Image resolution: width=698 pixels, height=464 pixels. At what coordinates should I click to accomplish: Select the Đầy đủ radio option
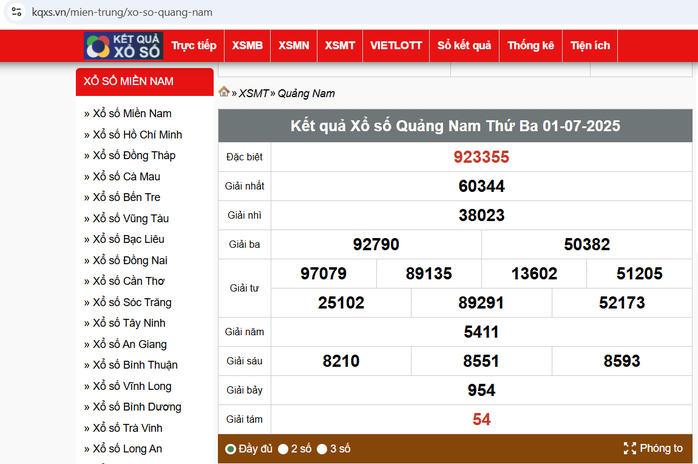click(231, 449)
